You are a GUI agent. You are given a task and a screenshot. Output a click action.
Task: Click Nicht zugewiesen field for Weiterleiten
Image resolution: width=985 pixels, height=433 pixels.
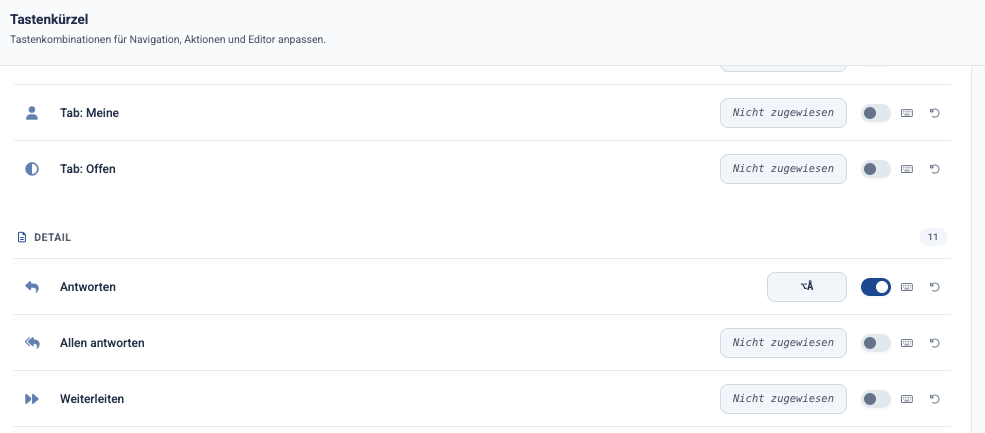click(783, 399)
